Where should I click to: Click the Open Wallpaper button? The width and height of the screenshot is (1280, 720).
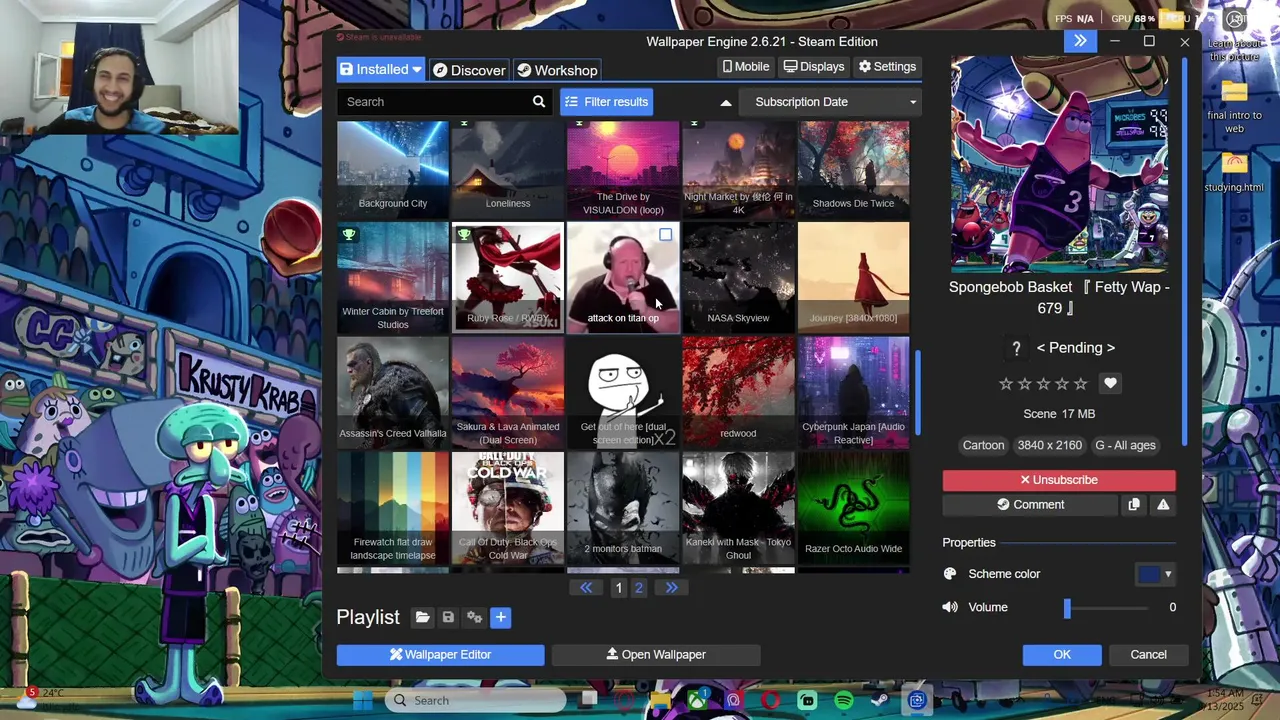pos(656,655)
